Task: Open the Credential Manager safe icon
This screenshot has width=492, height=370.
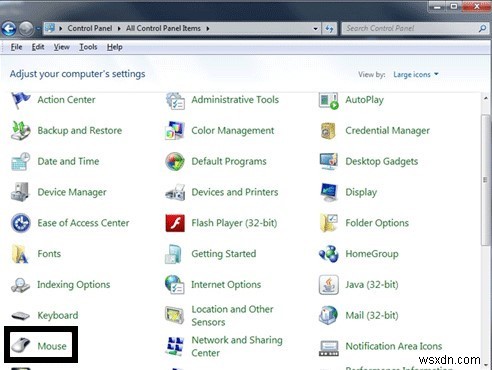Action: (x=328, y=130)
